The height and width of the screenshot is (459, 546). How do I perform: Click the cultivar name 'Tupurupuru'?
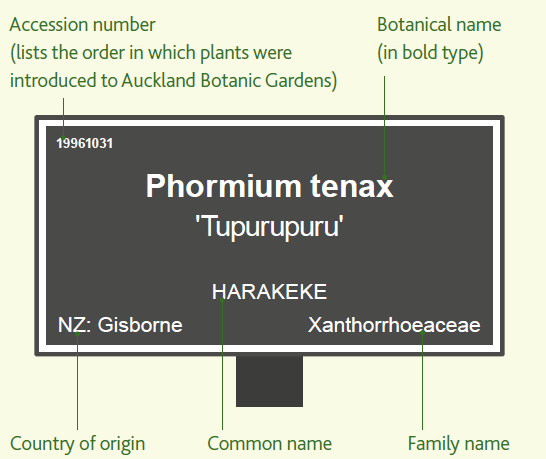(269, 227)
